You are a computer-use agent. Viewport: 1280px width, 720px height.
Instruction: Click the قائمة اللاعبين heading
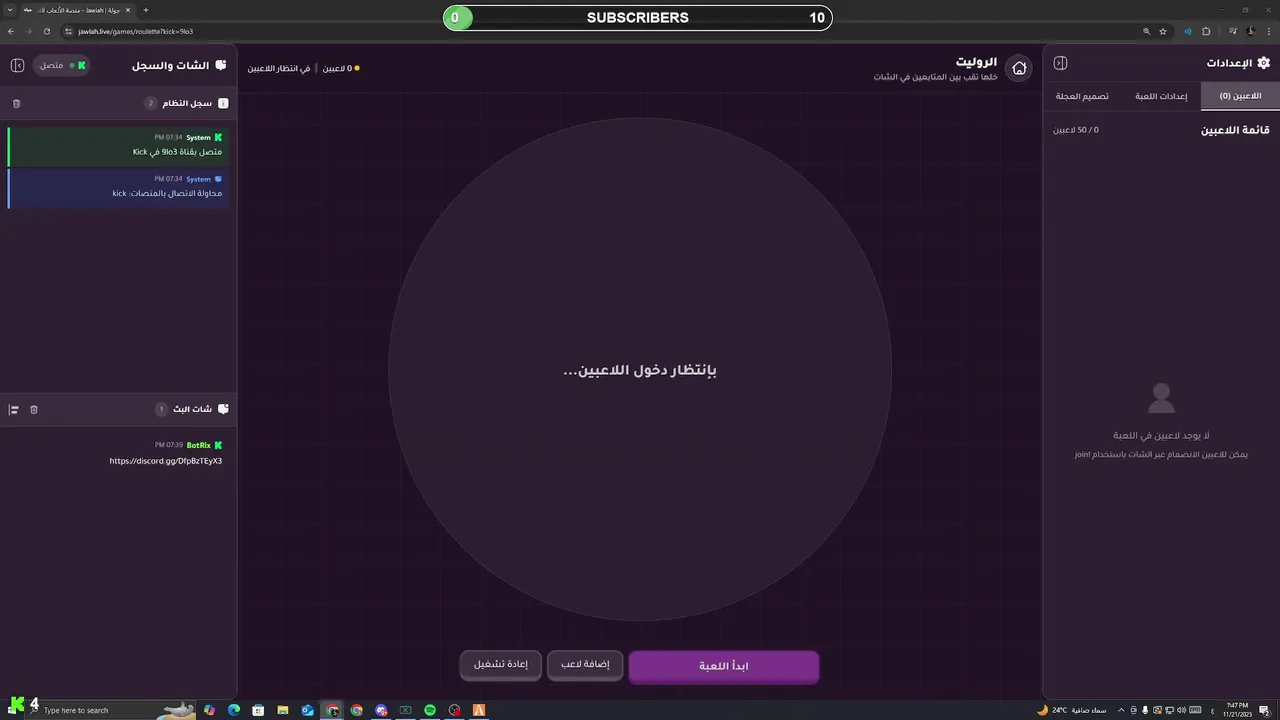[1235, 130]
